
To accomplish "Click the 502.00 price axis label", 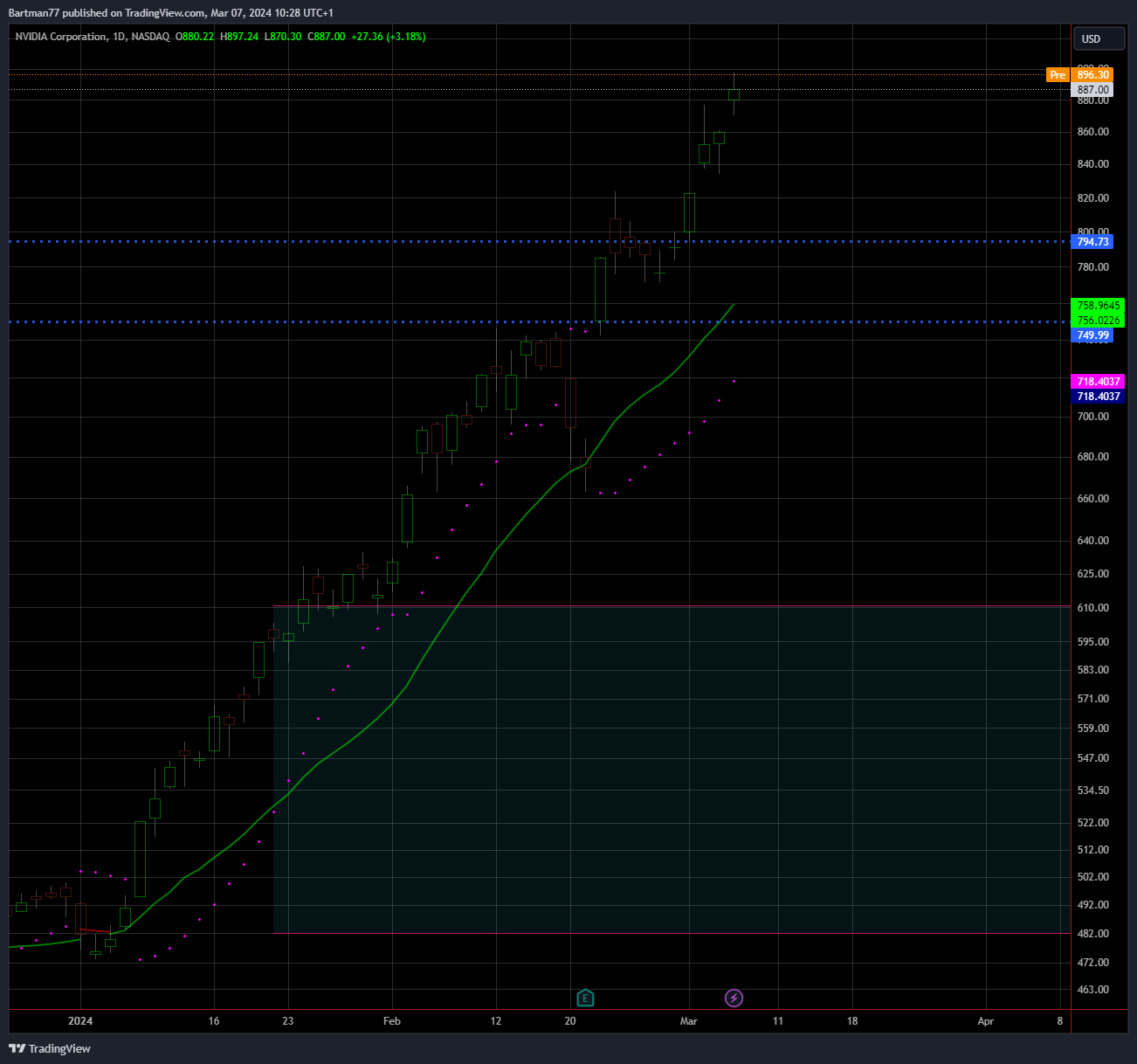I will point(1093,877).
